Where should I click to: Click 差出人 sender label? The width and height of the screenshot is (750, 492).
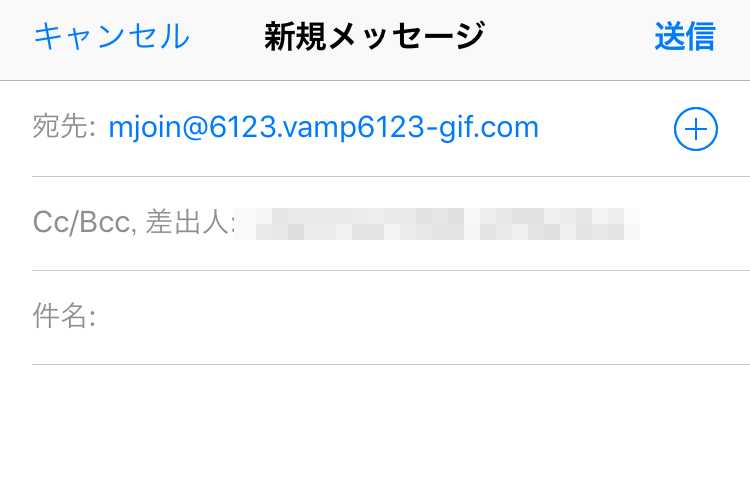tap(188, 222)
